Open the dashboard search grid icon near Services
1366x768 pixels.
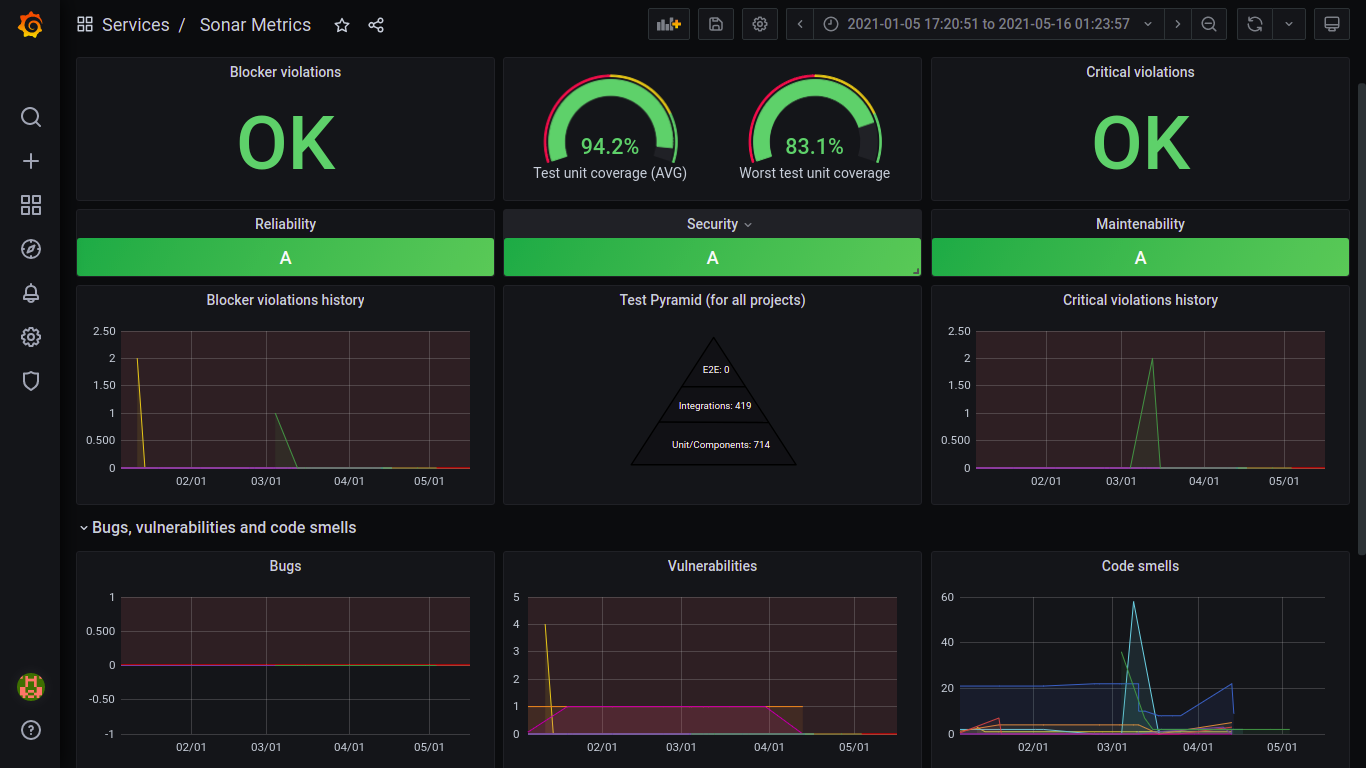(x=85, y=25)
